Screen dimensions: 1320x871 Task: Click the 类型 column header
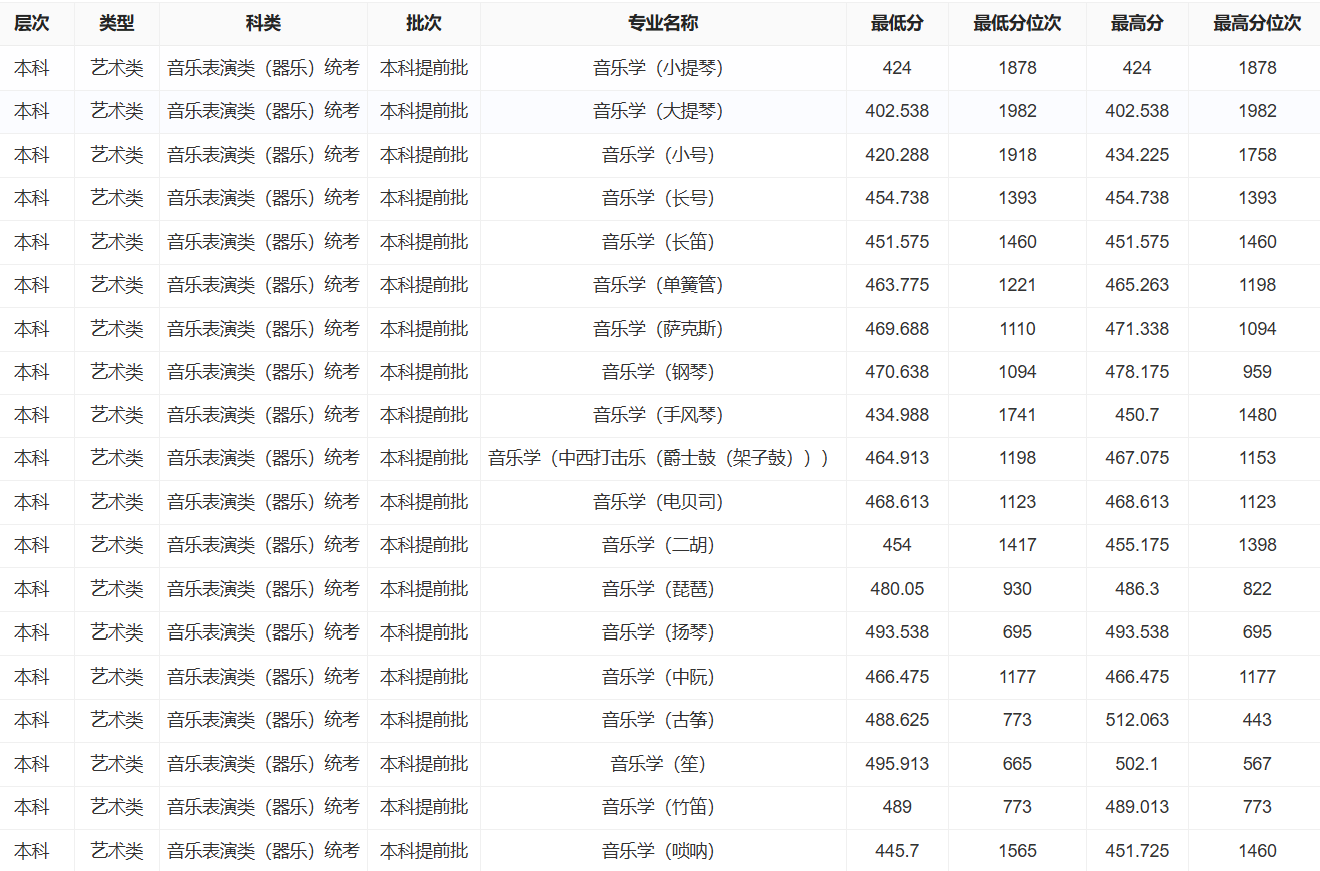117,23
